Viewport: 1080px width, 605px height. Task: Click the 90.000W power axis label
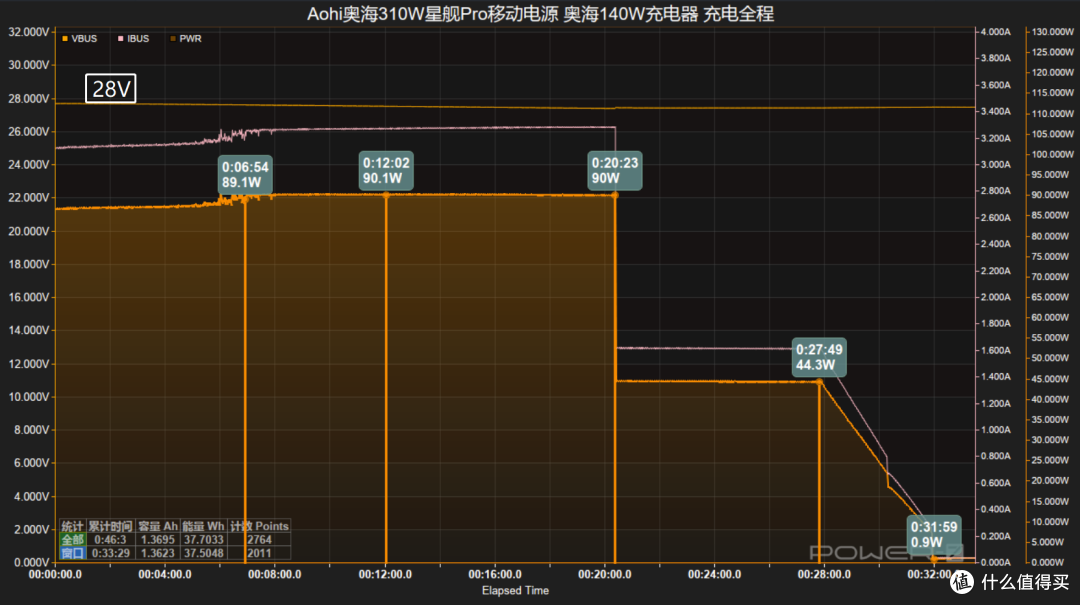[1052, 195]
